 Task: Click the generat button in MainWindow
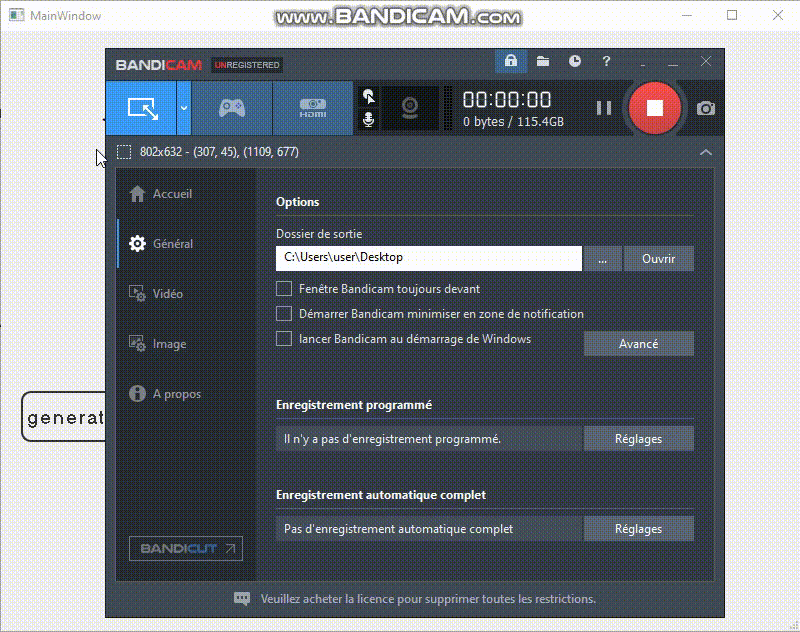pos(64,417)
